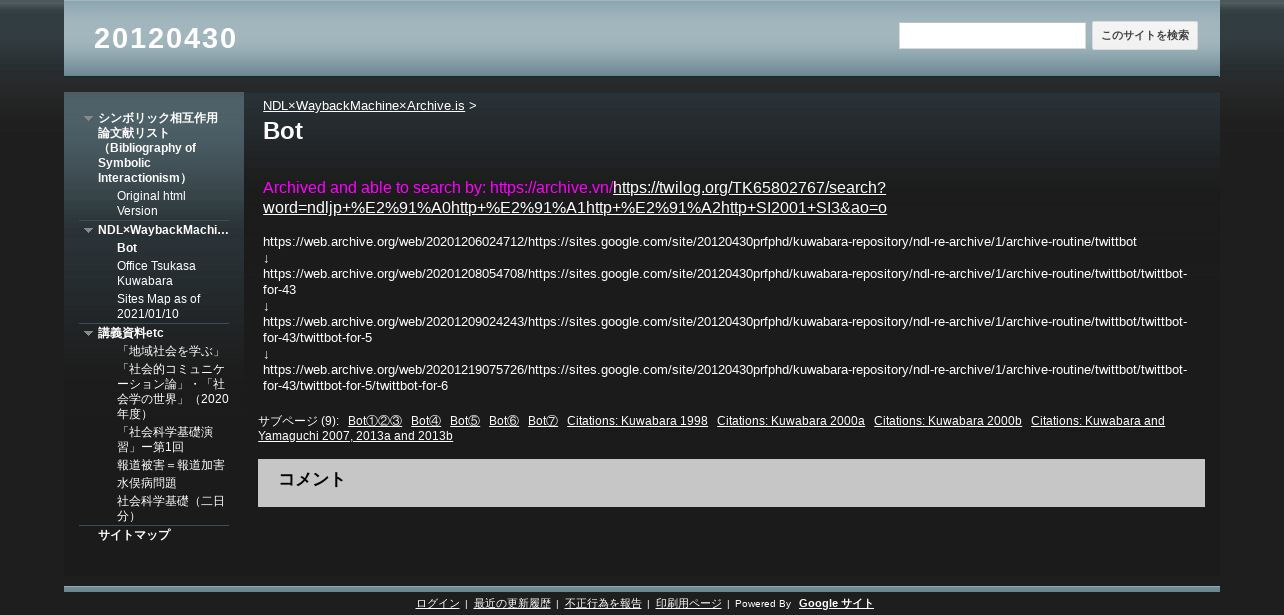Open 社会科学基礎（二日分） page
This screenshot has height=615, width=1284.
(171, 509)
